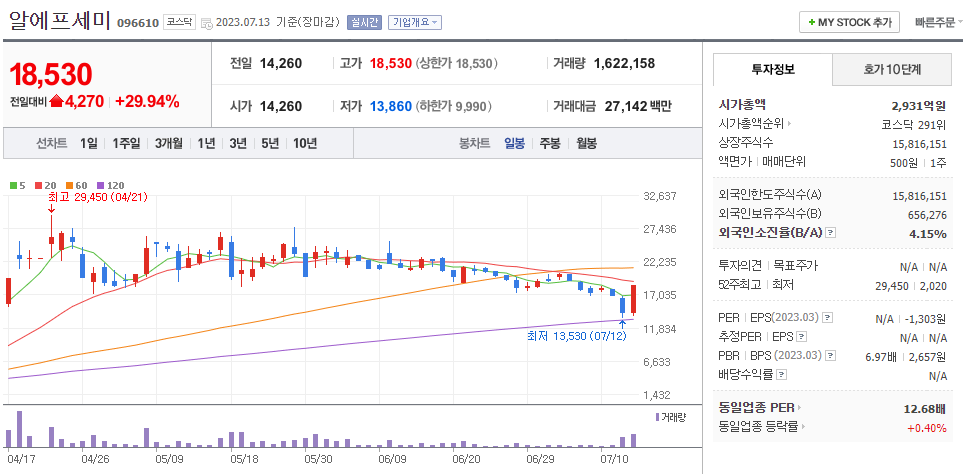This screenshot has width=966, height=474.
Task: Click the purple 거래량 legend marker
Action: tap(657, 417)
